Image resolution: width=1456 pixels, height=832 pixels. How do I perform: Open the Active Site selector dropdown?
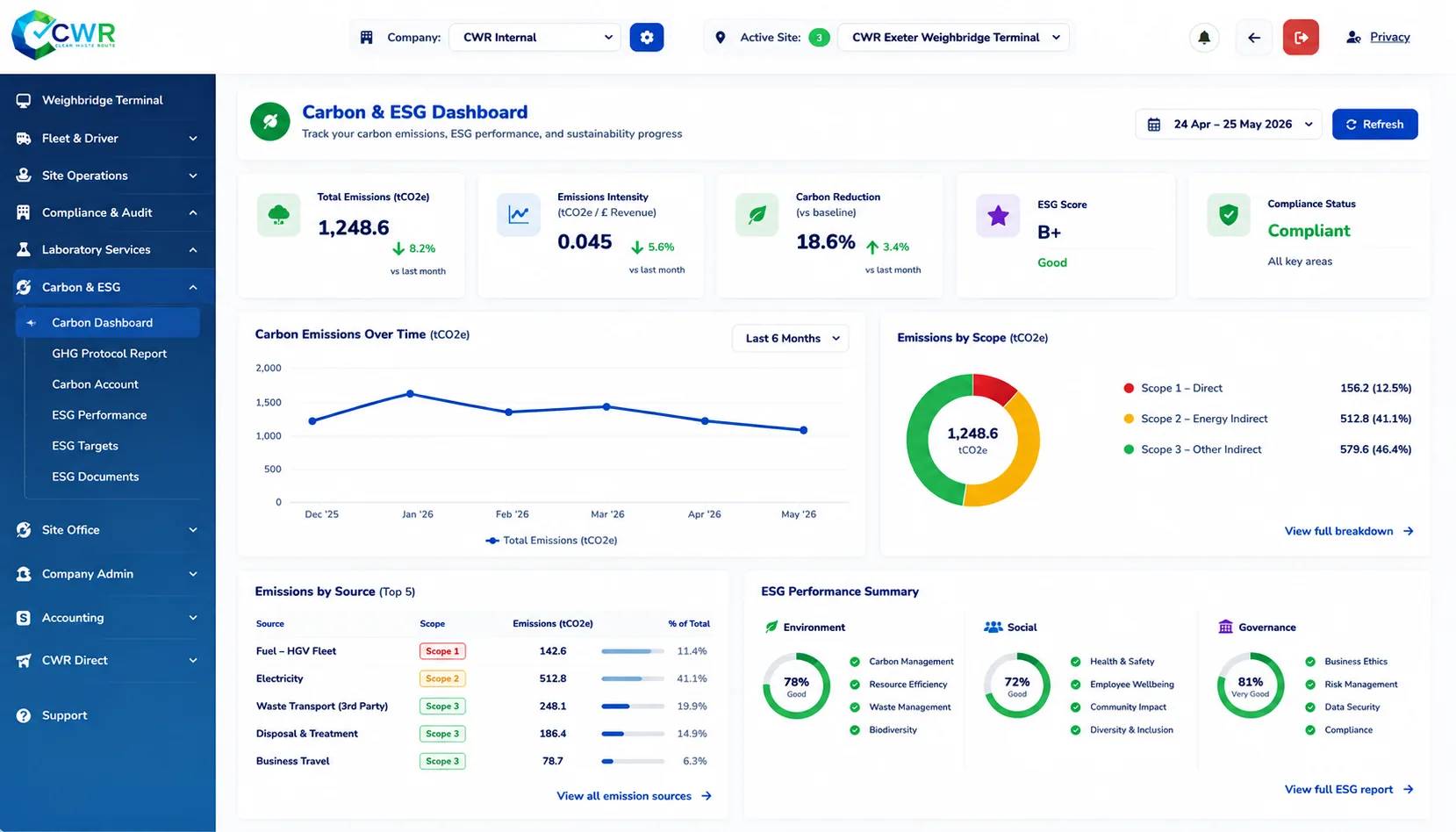tap(953, 38)
